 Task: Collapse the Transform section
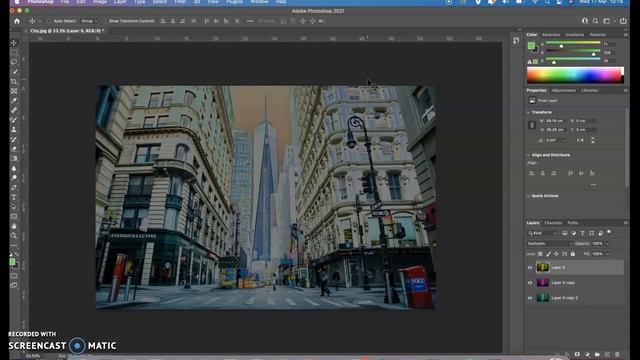[529, 112]
